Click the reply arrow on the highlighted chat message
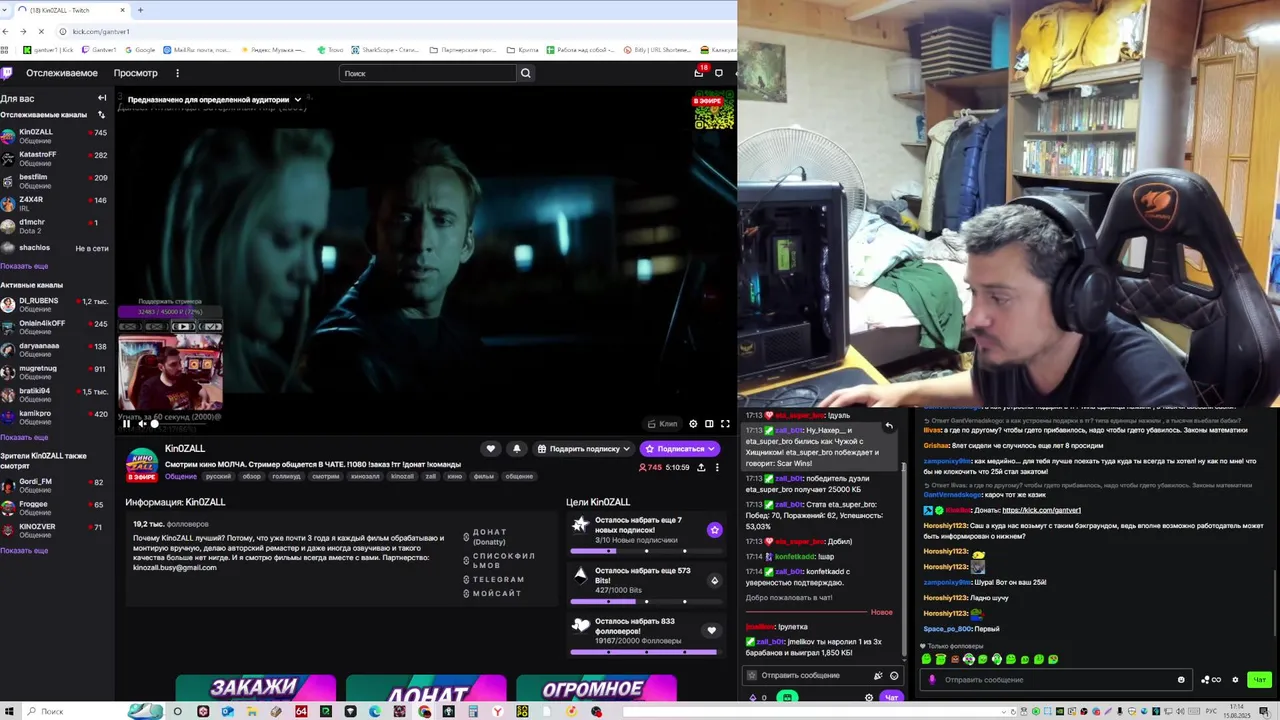 (888, 426)
